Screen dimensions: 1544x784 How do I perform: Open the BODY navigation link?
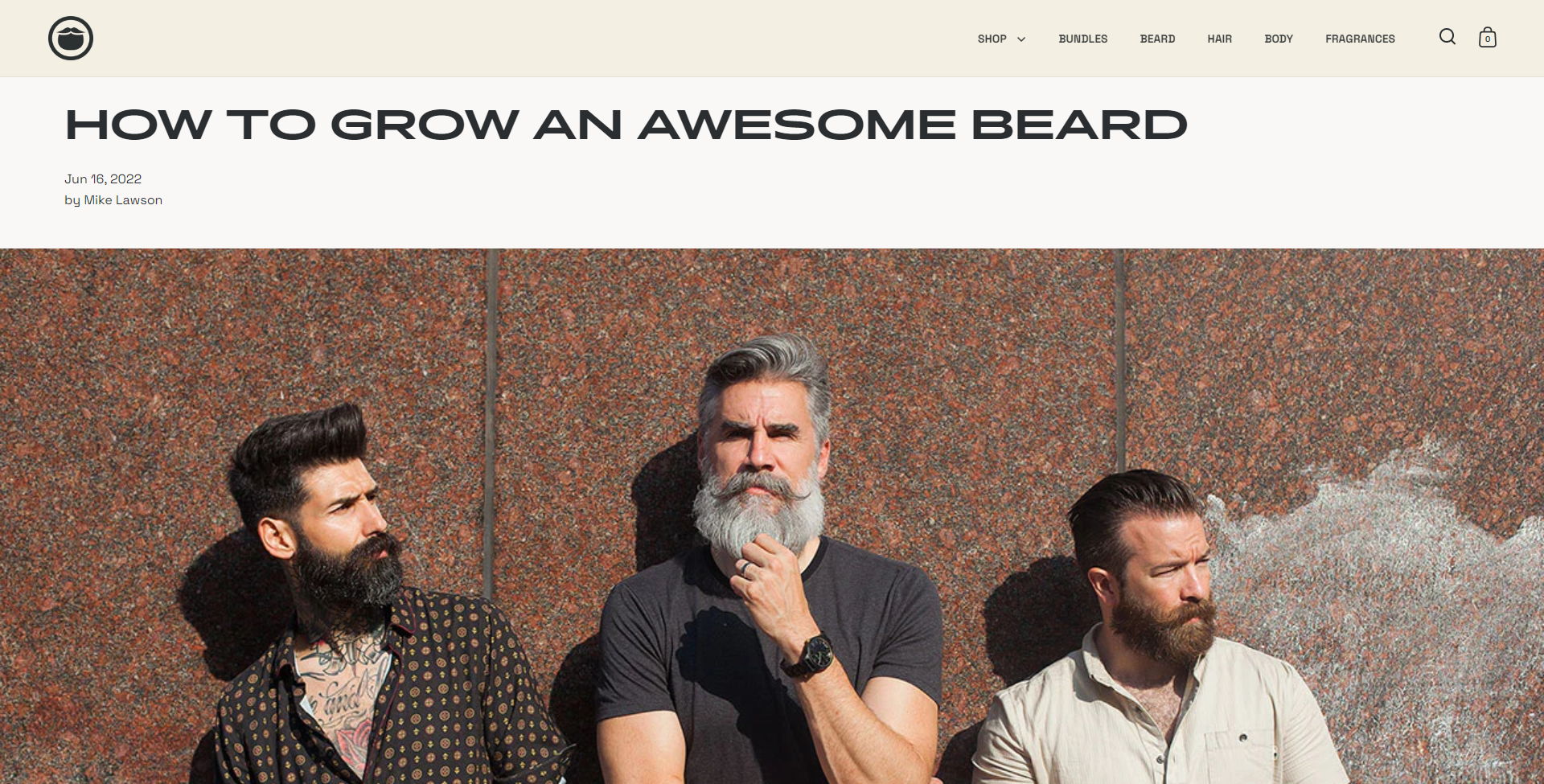click(x=1279, y=39)
